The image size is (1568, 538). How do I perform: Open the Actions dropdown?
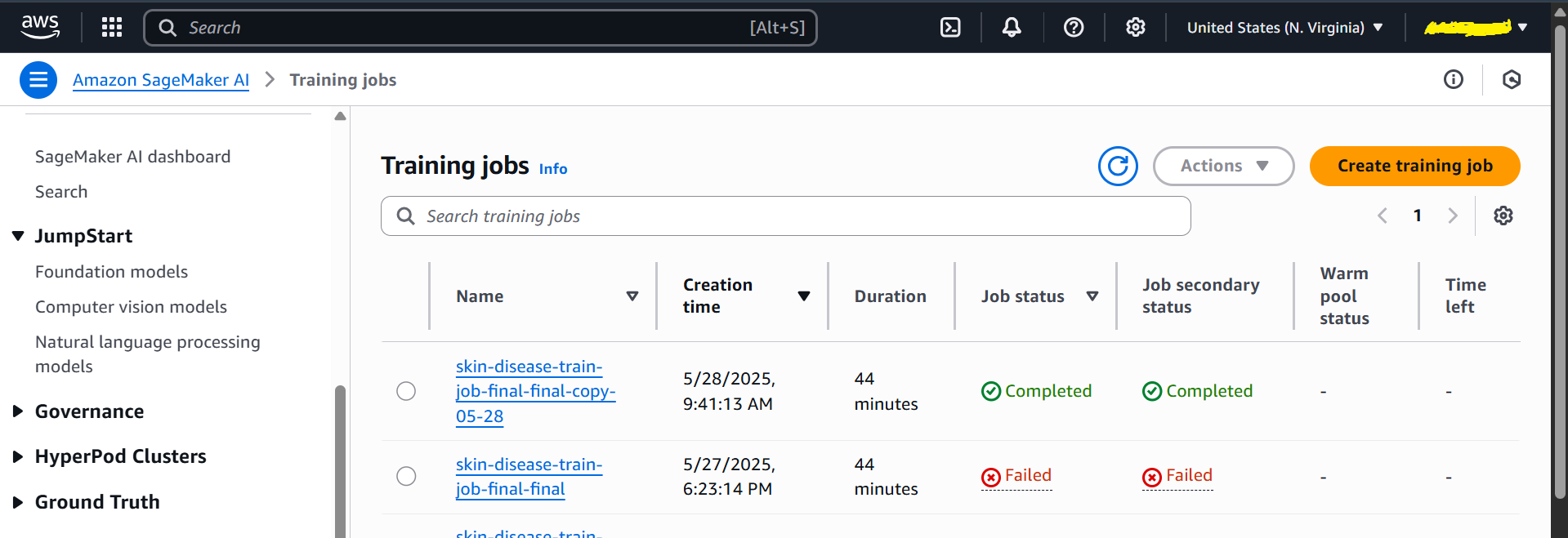(1223, 166)
